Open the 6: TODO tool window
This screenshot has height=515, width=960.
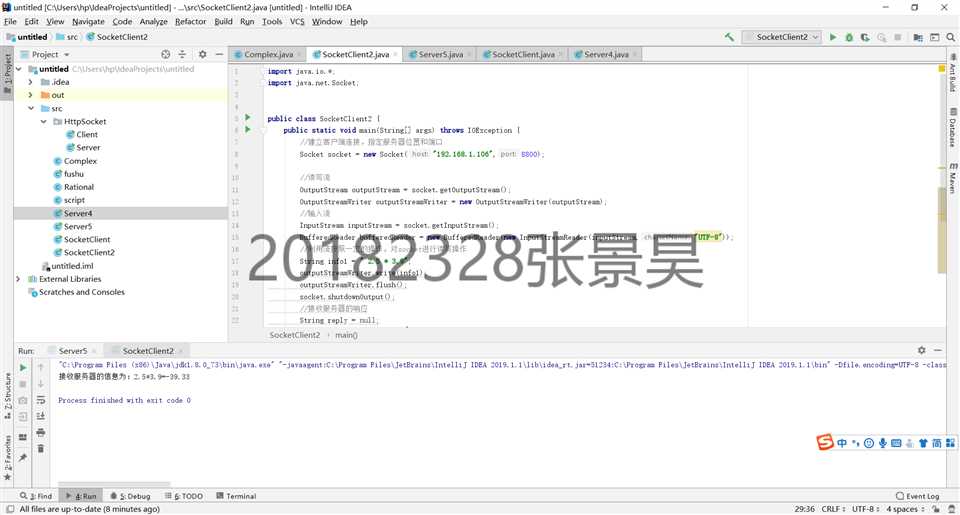click(184, 496)
